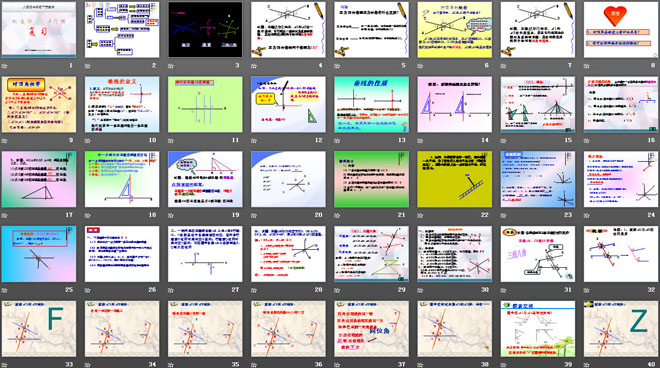Select the 三线八角 slide 31 thumbnail
Viewport: 660px width, 368px height.
(538, 254)
